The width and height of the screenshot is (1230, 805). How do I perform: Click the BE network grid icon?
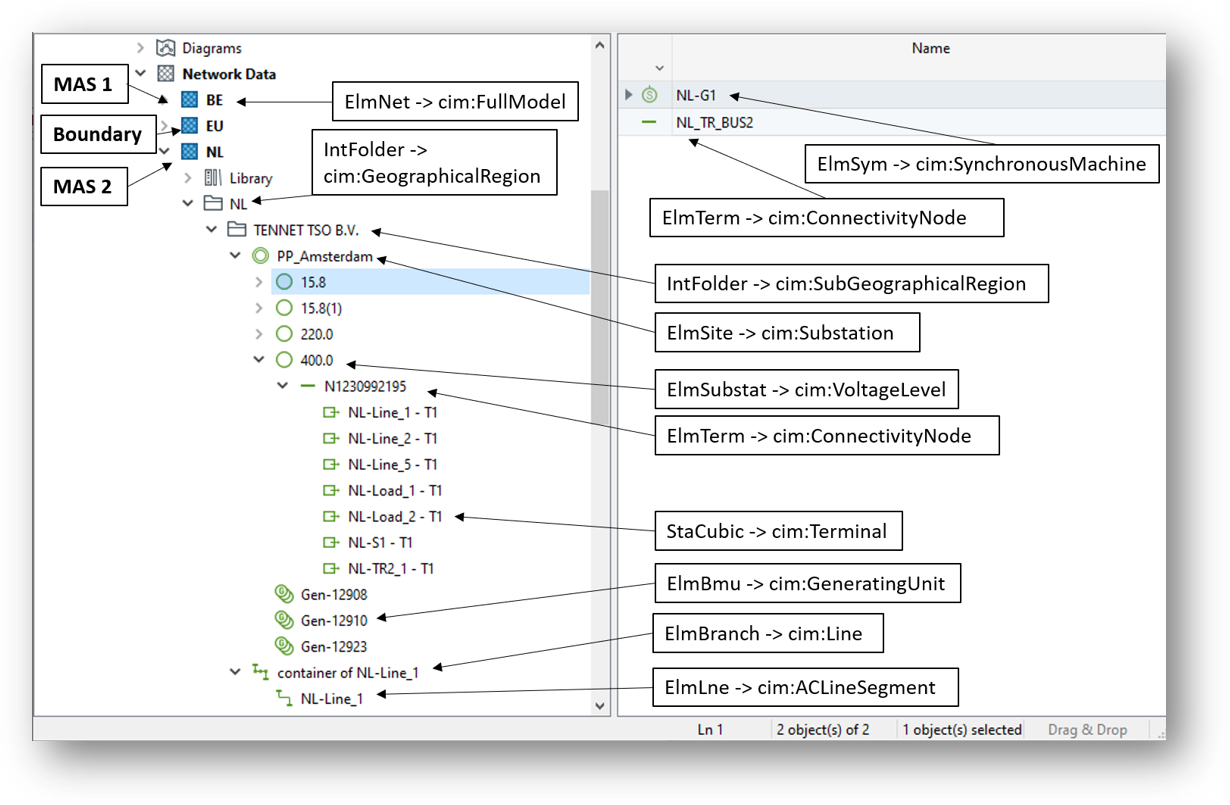tap(189, 100)
